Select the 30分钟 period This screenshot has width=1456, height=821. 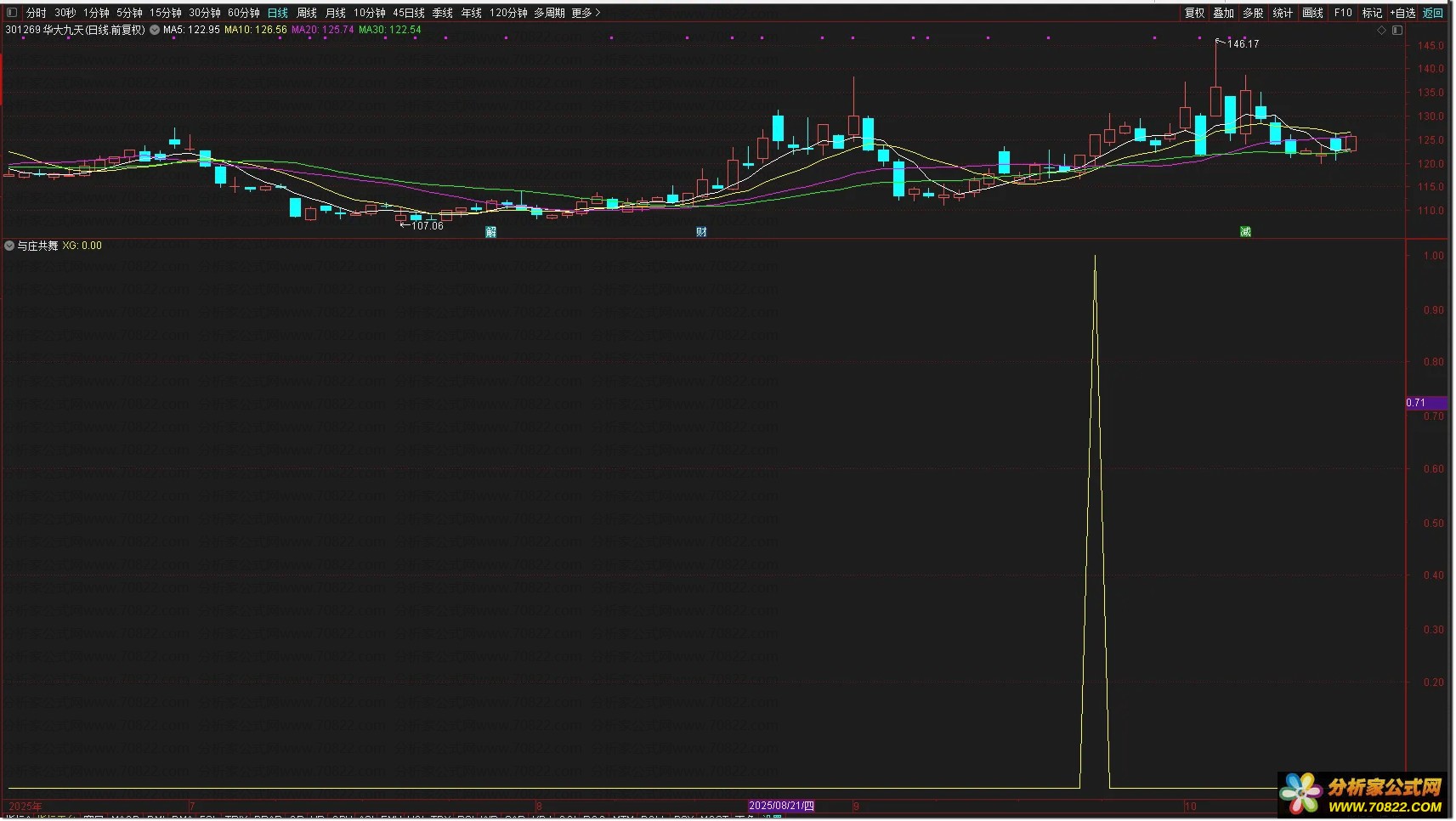pyautogui.click(x=205, y=13)
